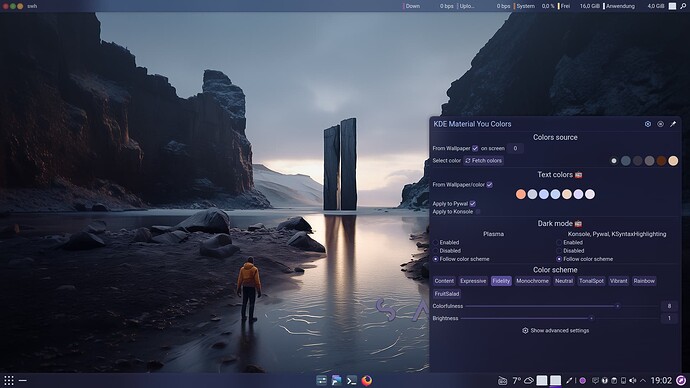Click the Fetch colors button
The height and width of the screenshot is (388, 690).
click(x=484, y=161)
